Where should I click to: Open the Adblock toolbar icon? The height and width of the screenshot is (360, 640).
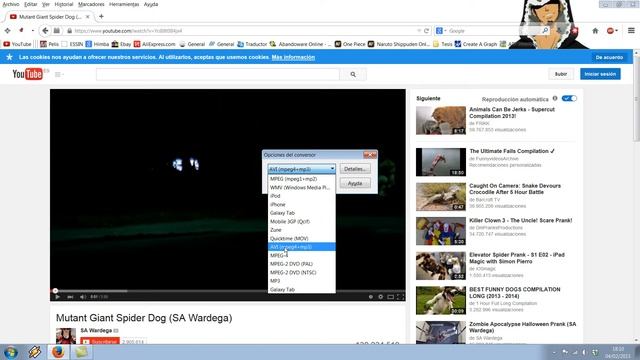tap(610, 31)
